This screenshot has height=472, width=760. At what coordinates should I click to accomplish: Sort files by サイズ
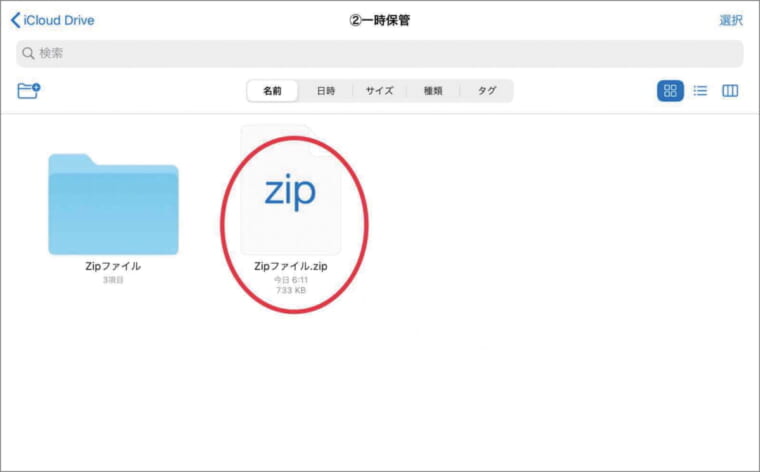(379, 91)
